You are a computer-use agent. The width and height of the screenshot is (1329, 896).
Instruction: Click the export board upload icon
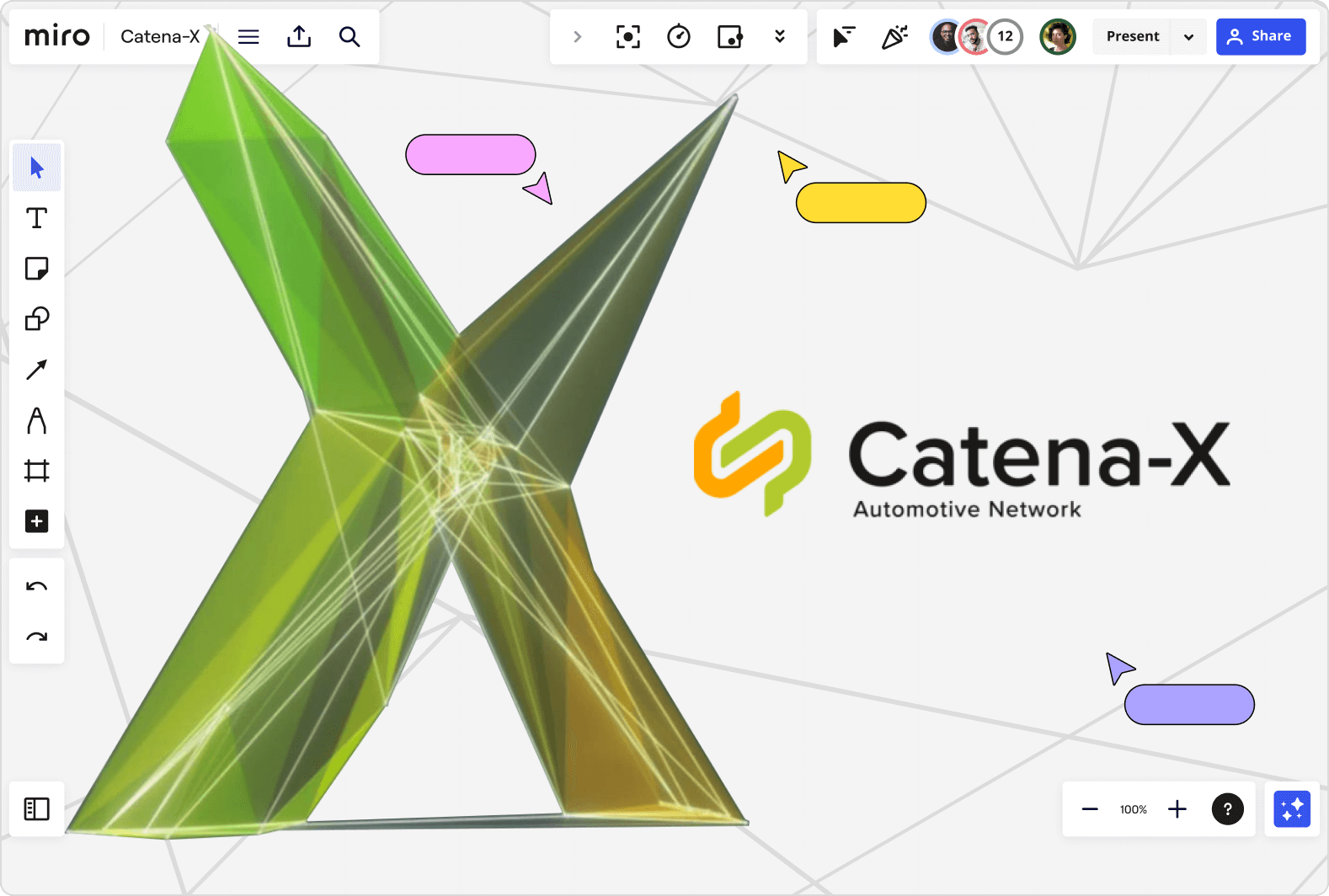pos(299,37)
